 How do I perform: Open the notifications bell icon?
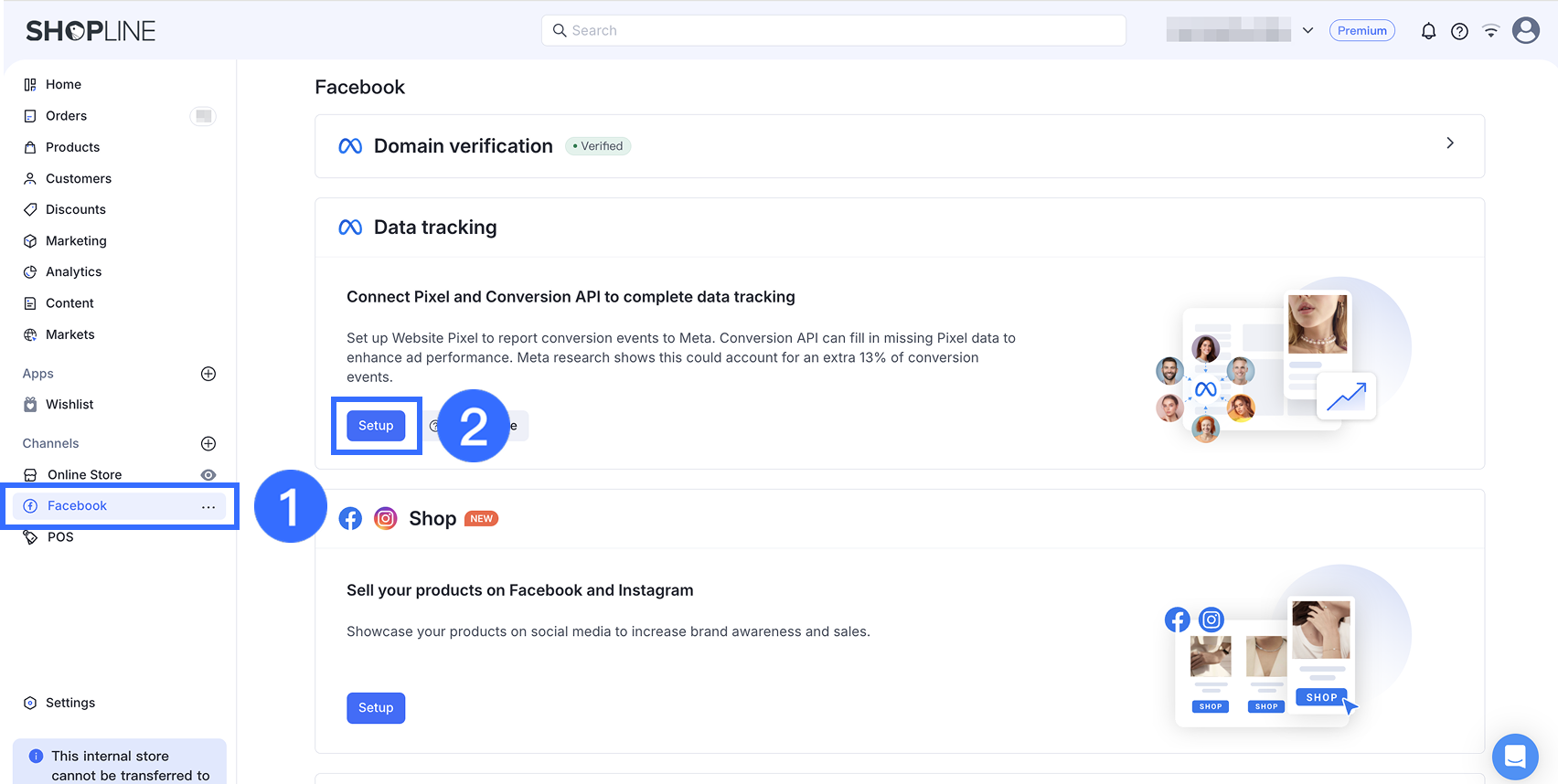1428,31
